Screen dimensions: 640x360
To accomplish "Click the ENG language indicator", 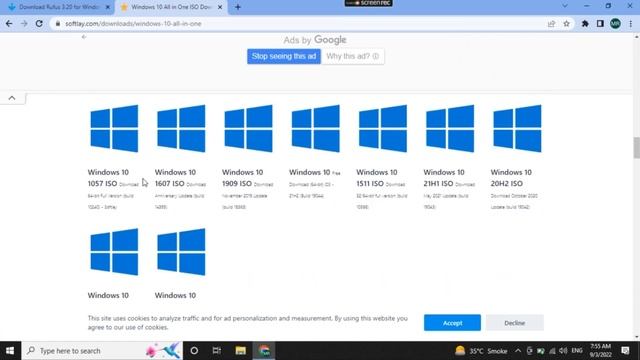I will pyautogui.click(x=577, y=351).
